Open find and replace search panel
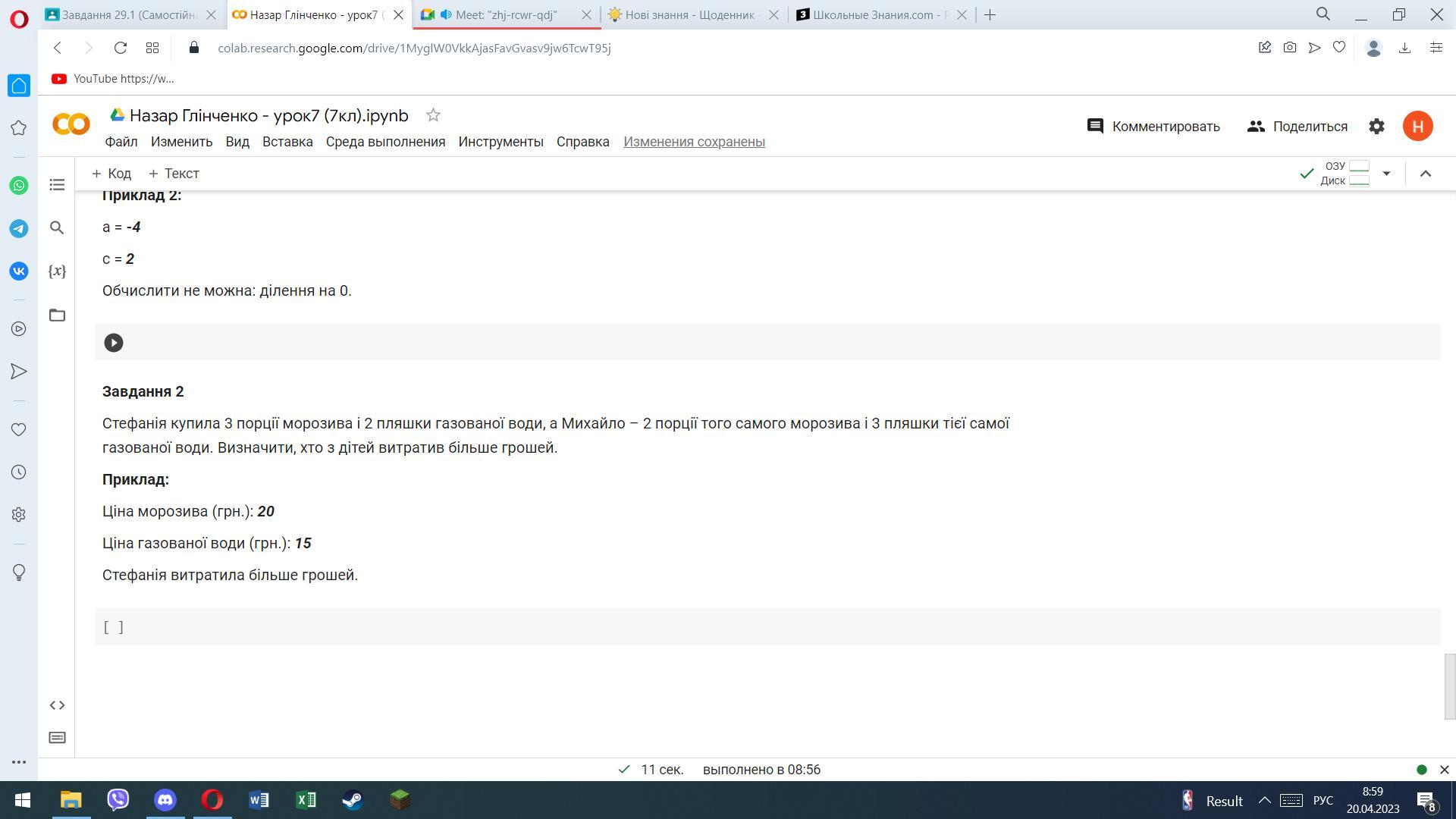 click(57, 227)
